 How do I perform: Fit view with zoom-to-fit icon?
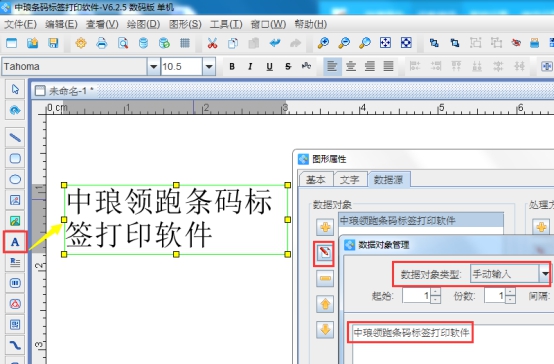point(385,43)
